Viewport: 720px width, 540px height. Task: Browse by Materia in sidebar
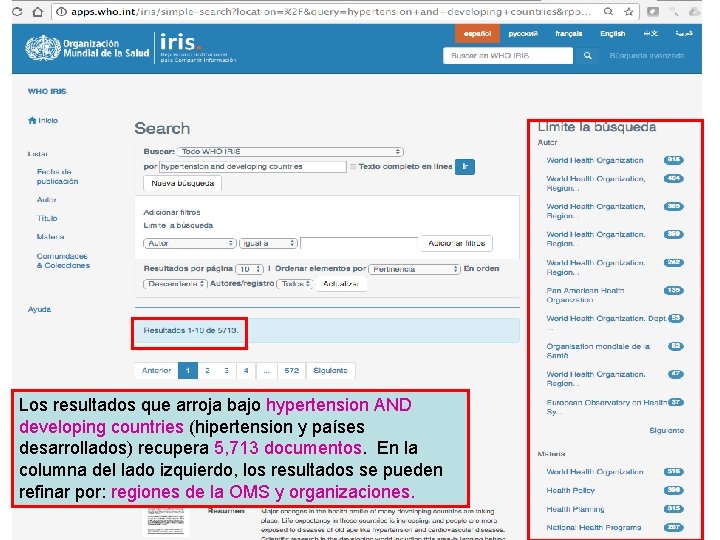[50, 236]
